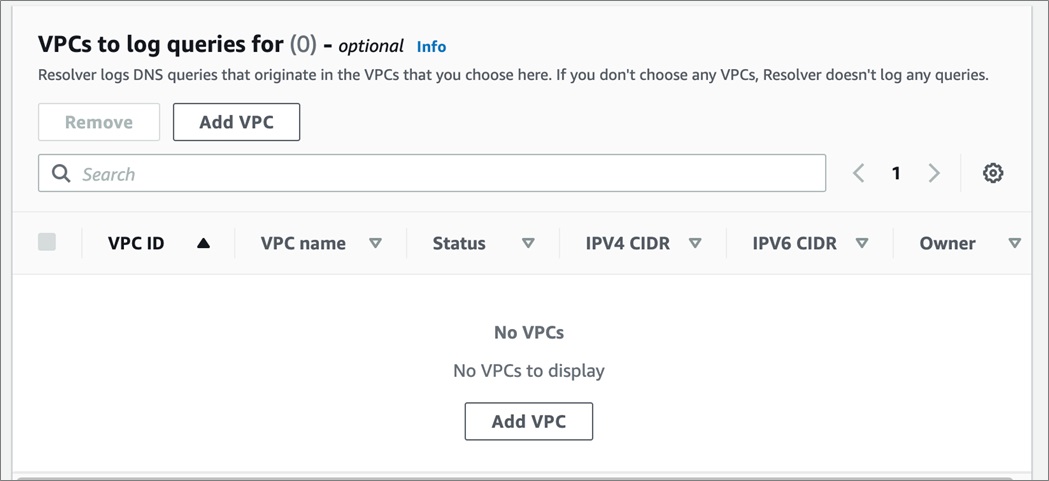Viewport: 1049px width, 481px height.
Task: Click the ascending sort arrow beside VPC ID
Action: [x=203, y=244]
